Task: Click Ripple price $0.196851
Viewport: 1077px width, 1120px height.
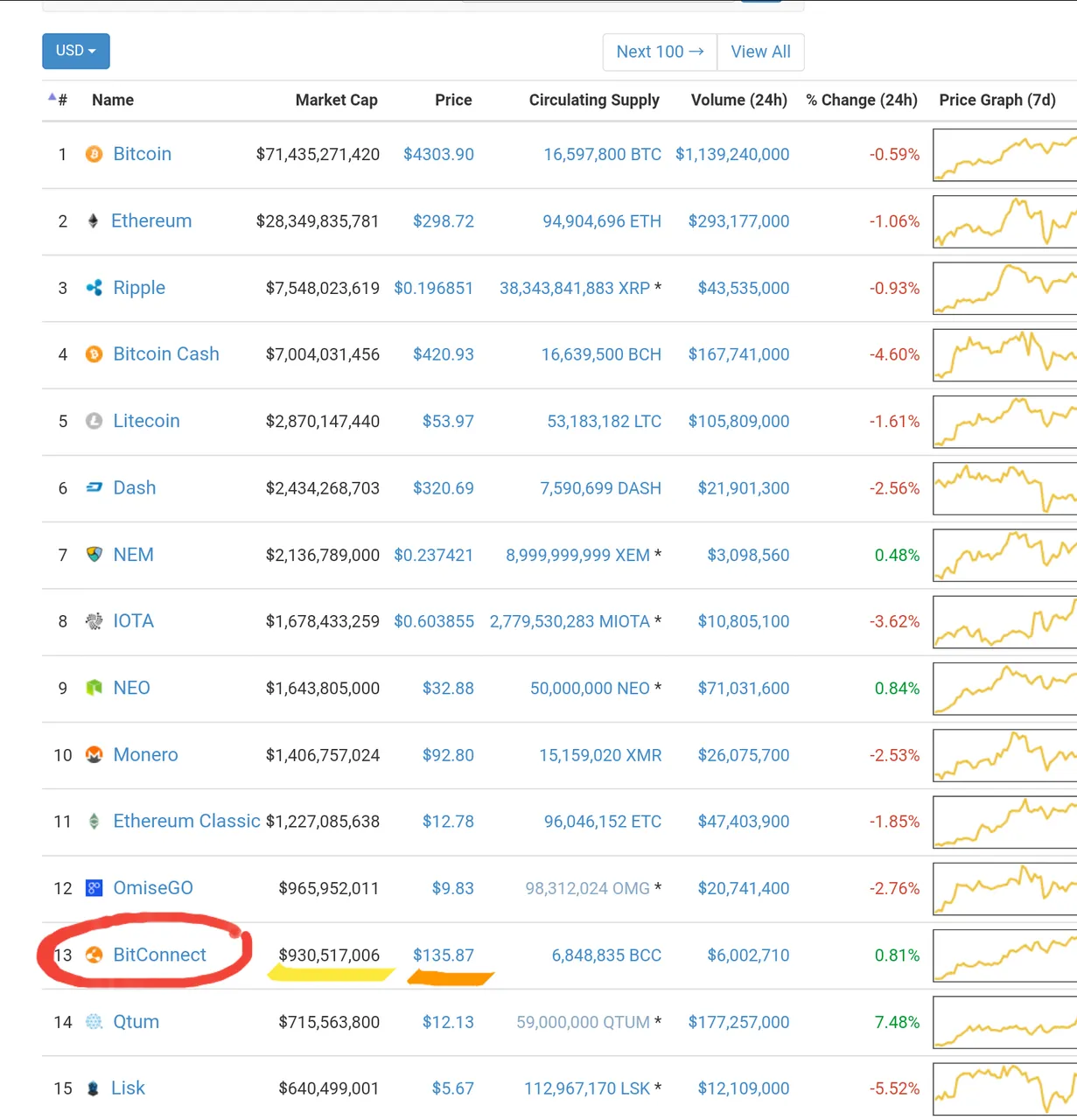Action: coord(433,288)
